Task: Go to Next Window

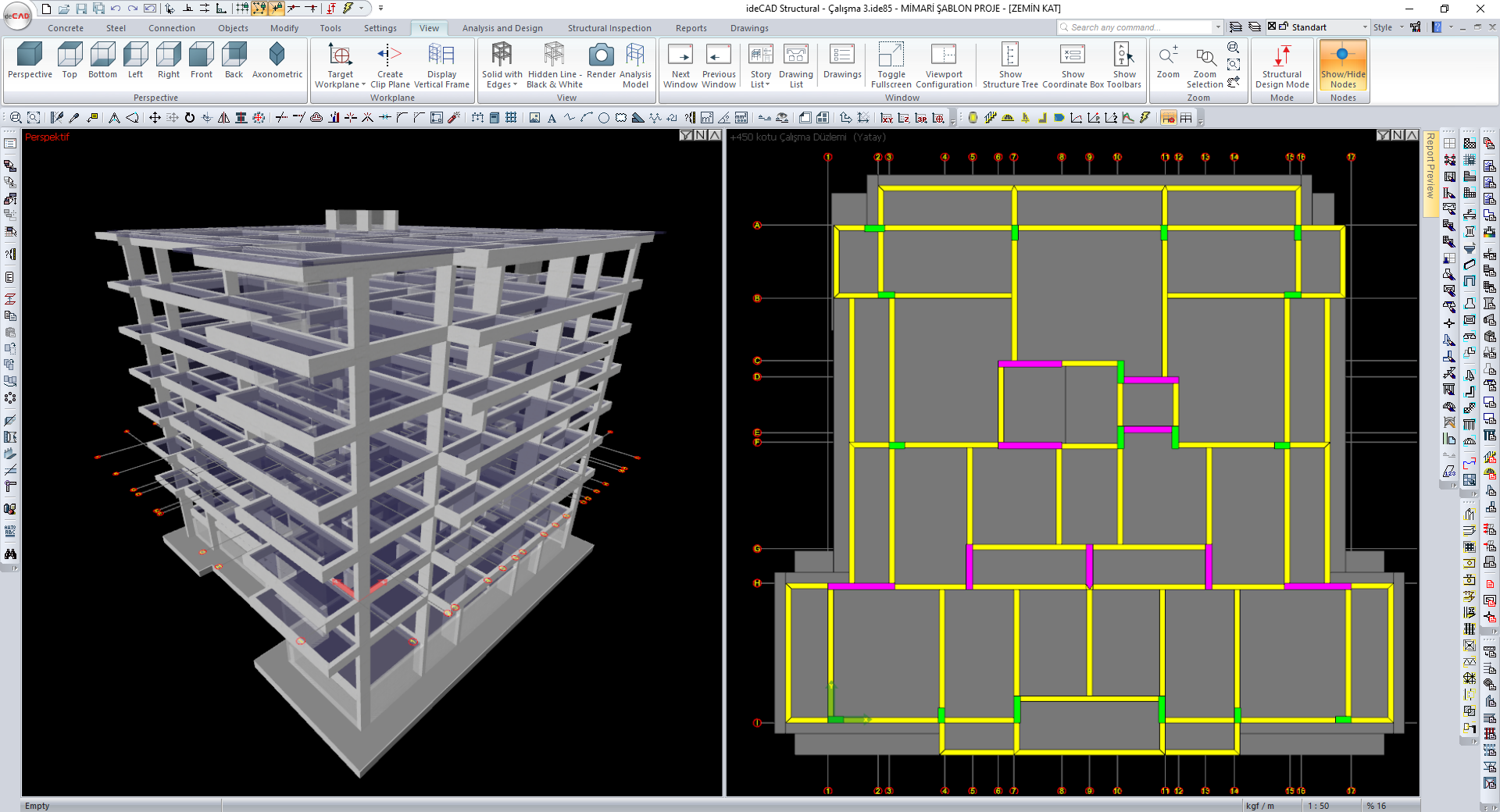Action: point(680,64)
